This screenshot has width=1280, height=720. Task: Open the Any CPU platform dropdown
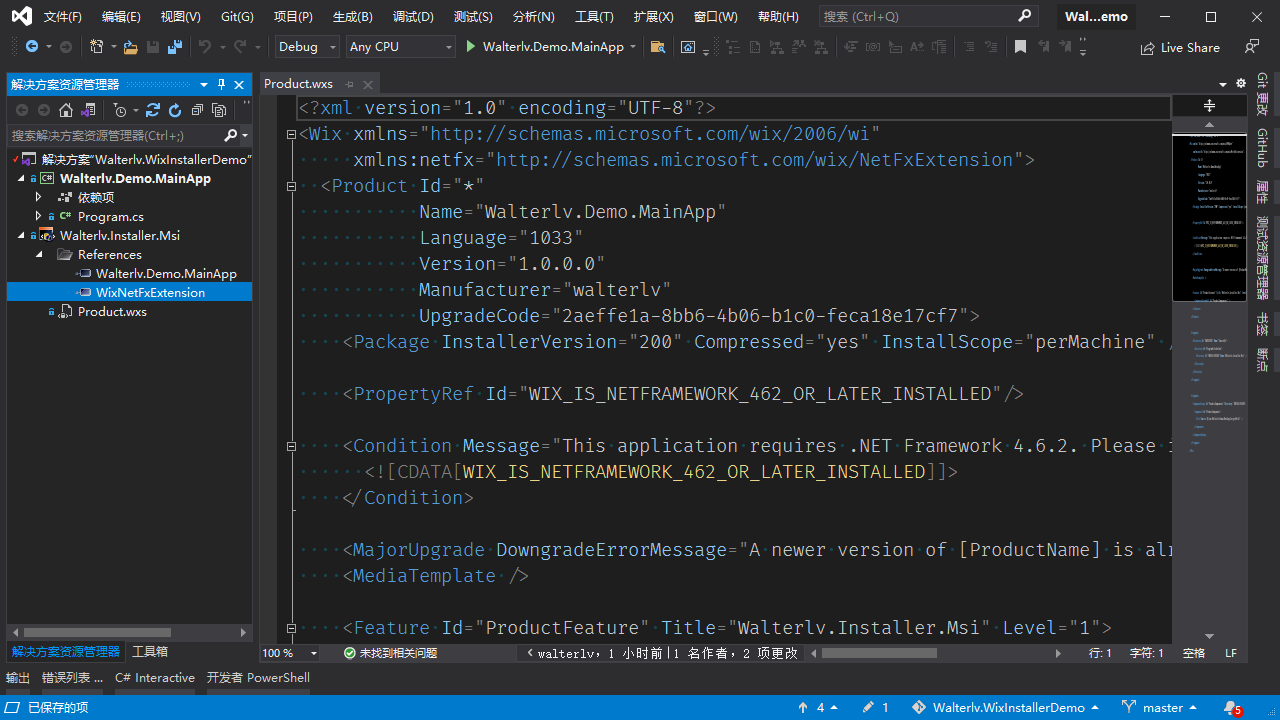(400, 47)
